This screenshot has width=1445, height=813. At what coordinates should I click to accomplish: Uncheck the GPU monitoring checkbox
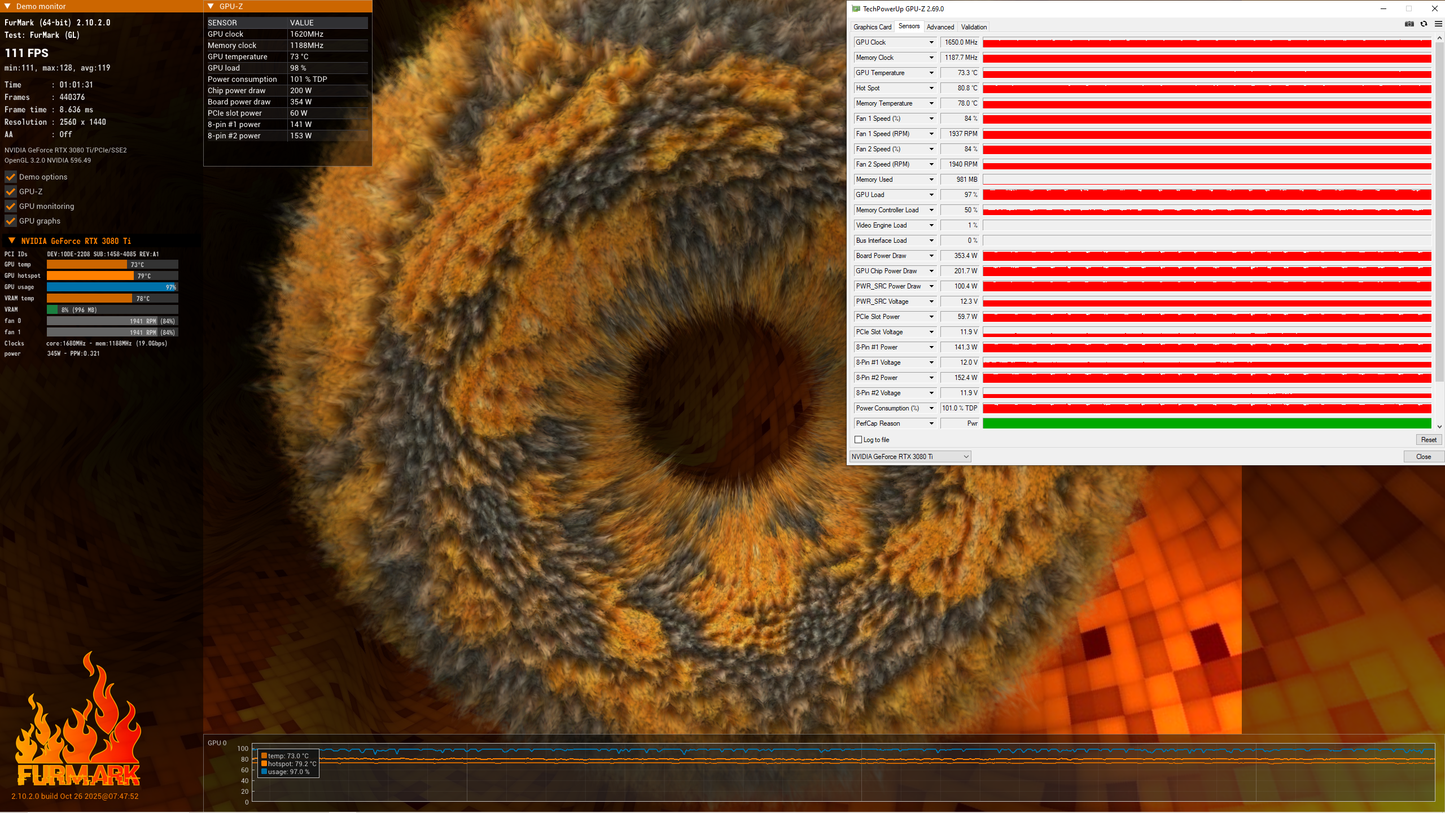(11, 206)
